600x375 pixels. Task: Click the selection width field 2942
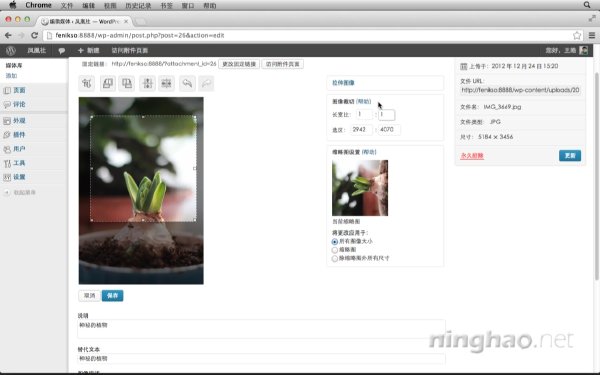click(x=362, y=130)
